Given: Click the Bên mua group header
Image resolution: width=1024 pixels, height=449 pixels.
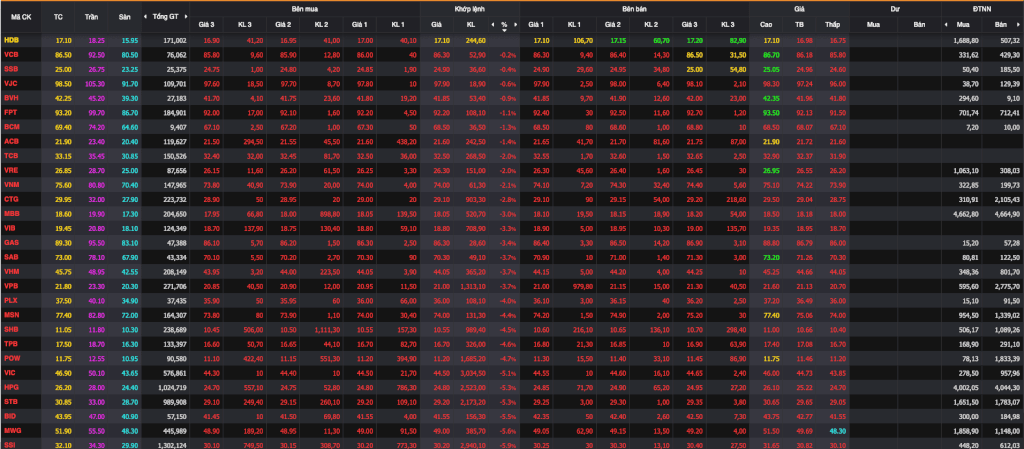Looking at the screenshot, I should pos(306,9).
